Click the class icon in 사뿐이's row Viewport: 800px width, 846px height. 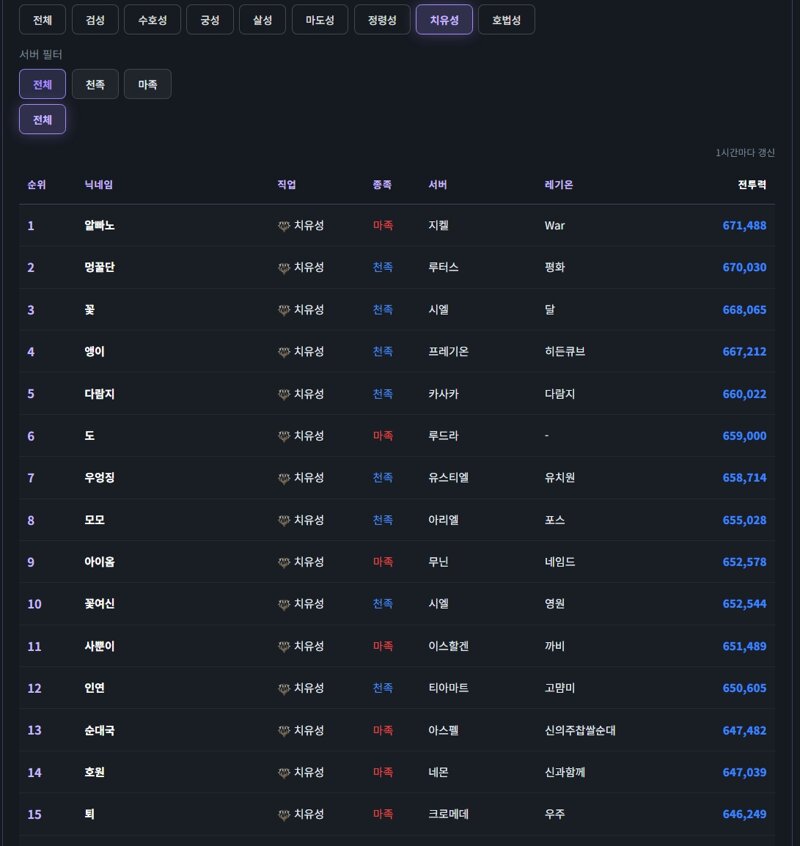click(284, 646)
